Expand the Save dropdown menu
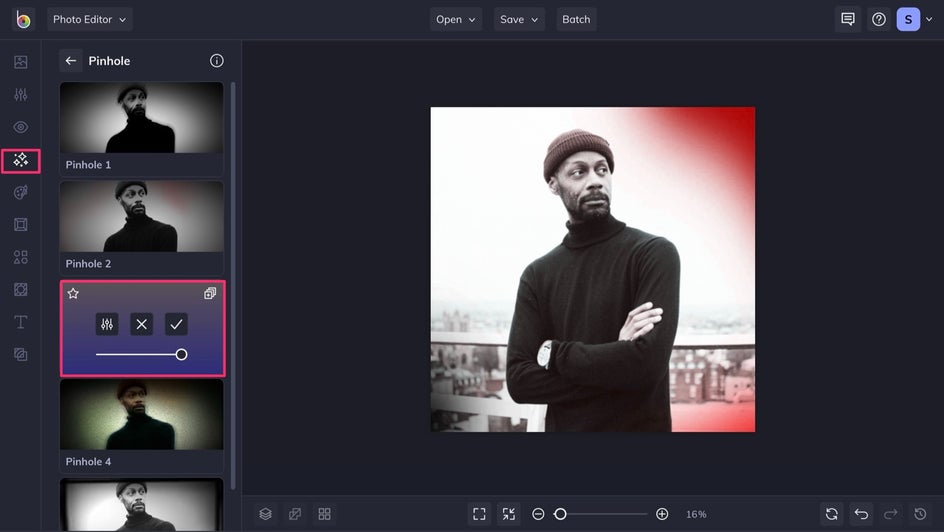The height and width of the screenshot is (532, 944). [519, 19]
